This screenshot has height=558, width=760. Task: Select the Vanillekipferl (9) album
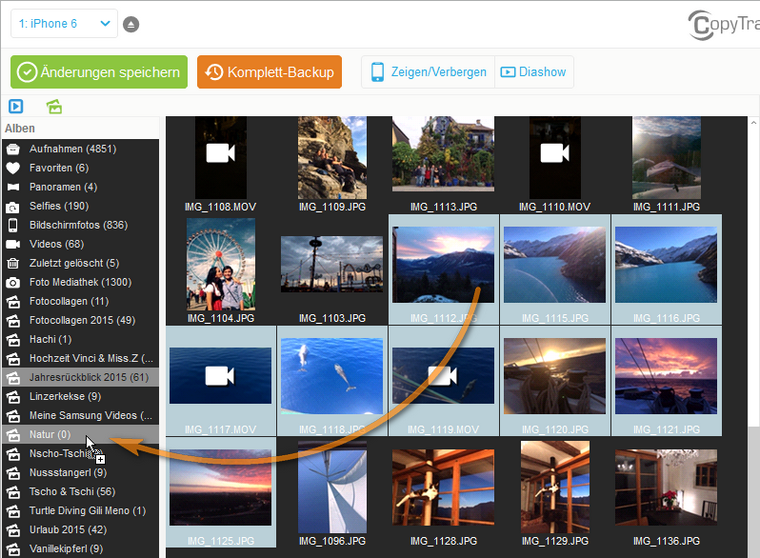click(80, 548)
